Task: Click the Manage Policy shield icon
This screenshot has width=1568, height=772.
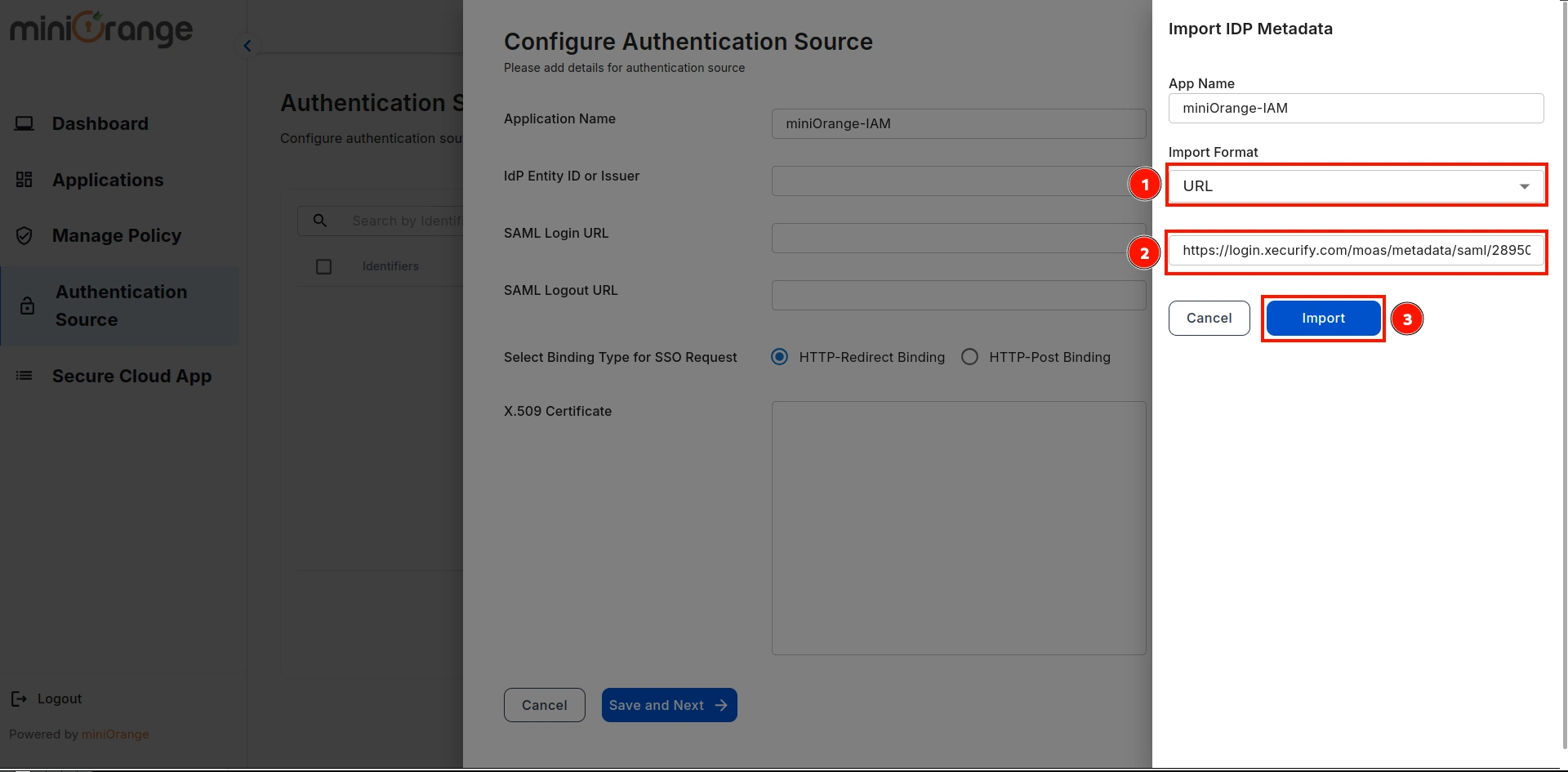Action: (x=24, y=235)
